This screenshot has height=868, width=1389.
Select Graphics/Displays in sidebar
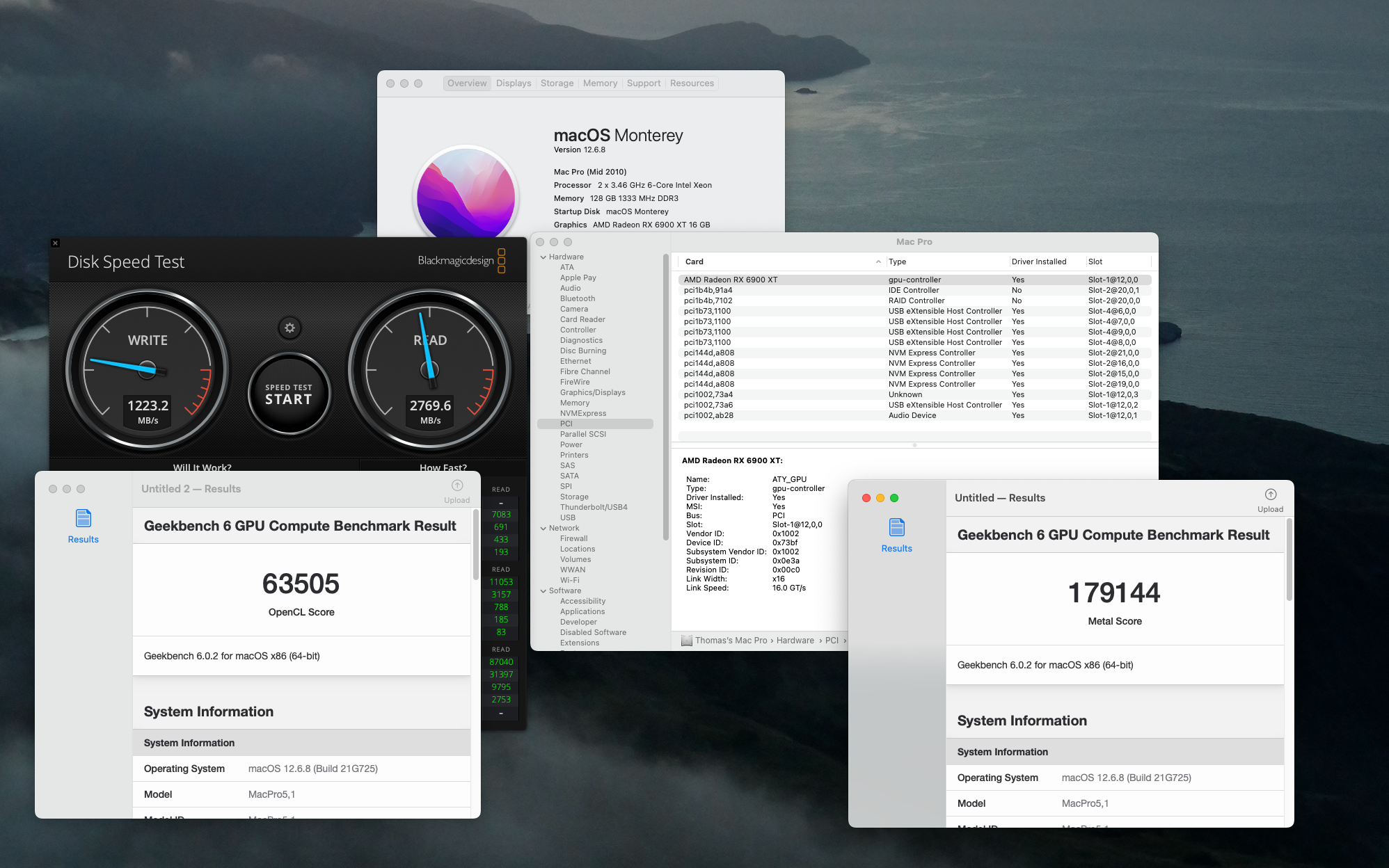[x=592, y=393]
